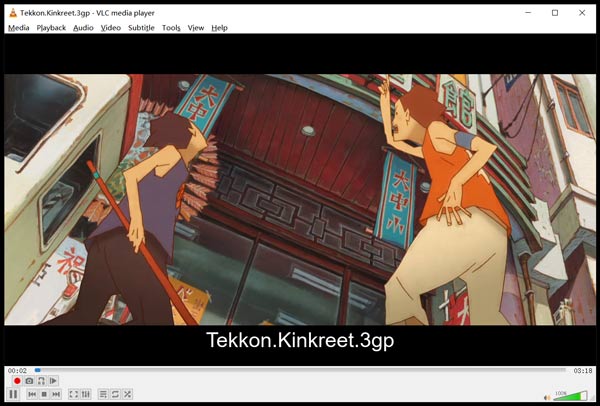Open extended settings equalizer icon
The height and width of the screenshot is (406, 600).
(86, 394)
